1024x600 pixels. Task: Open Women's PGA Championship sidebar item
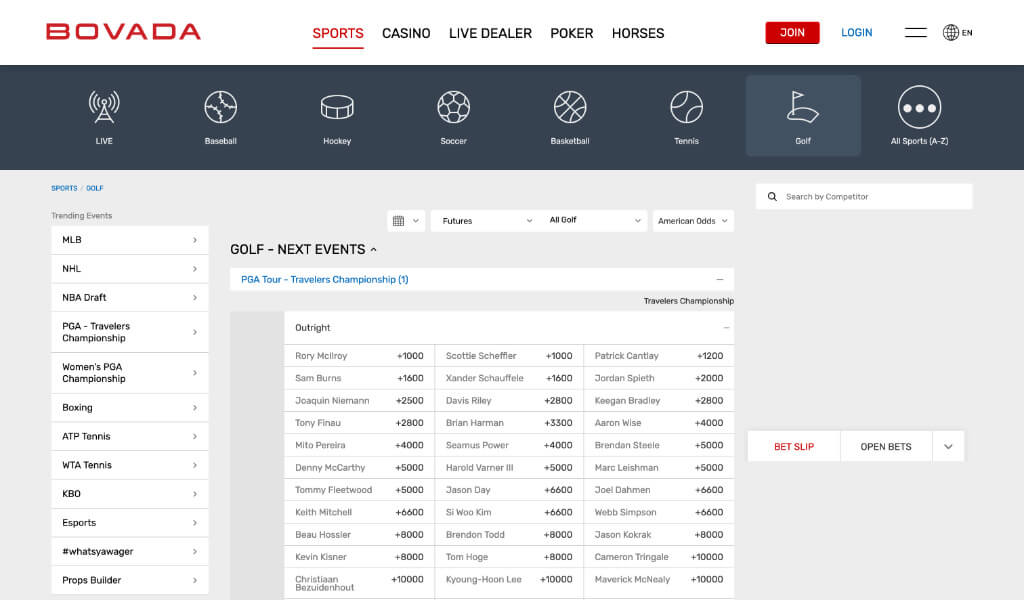[130, 373]
